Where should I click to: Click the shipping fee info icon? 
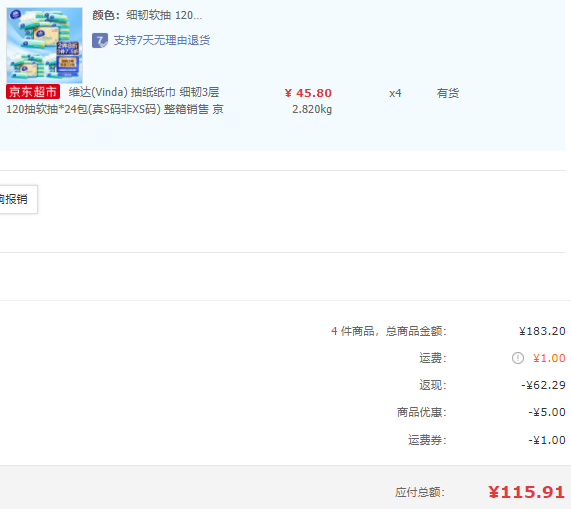pyautogui.click(x=517, y=358)
